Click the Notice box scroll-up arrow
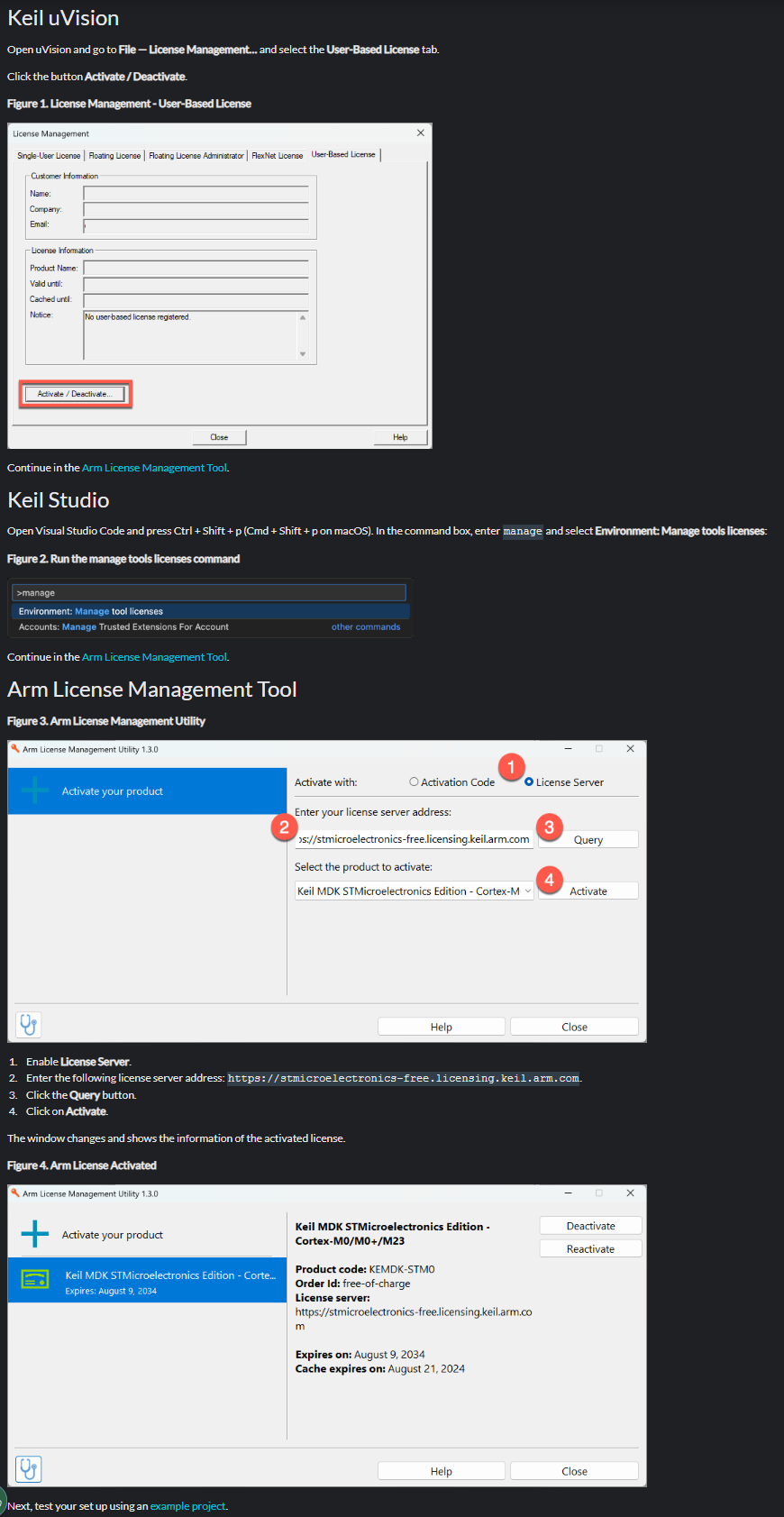The width and height of the screenshot is (784, 1517). pyautogui.click(x=303, y=317)
